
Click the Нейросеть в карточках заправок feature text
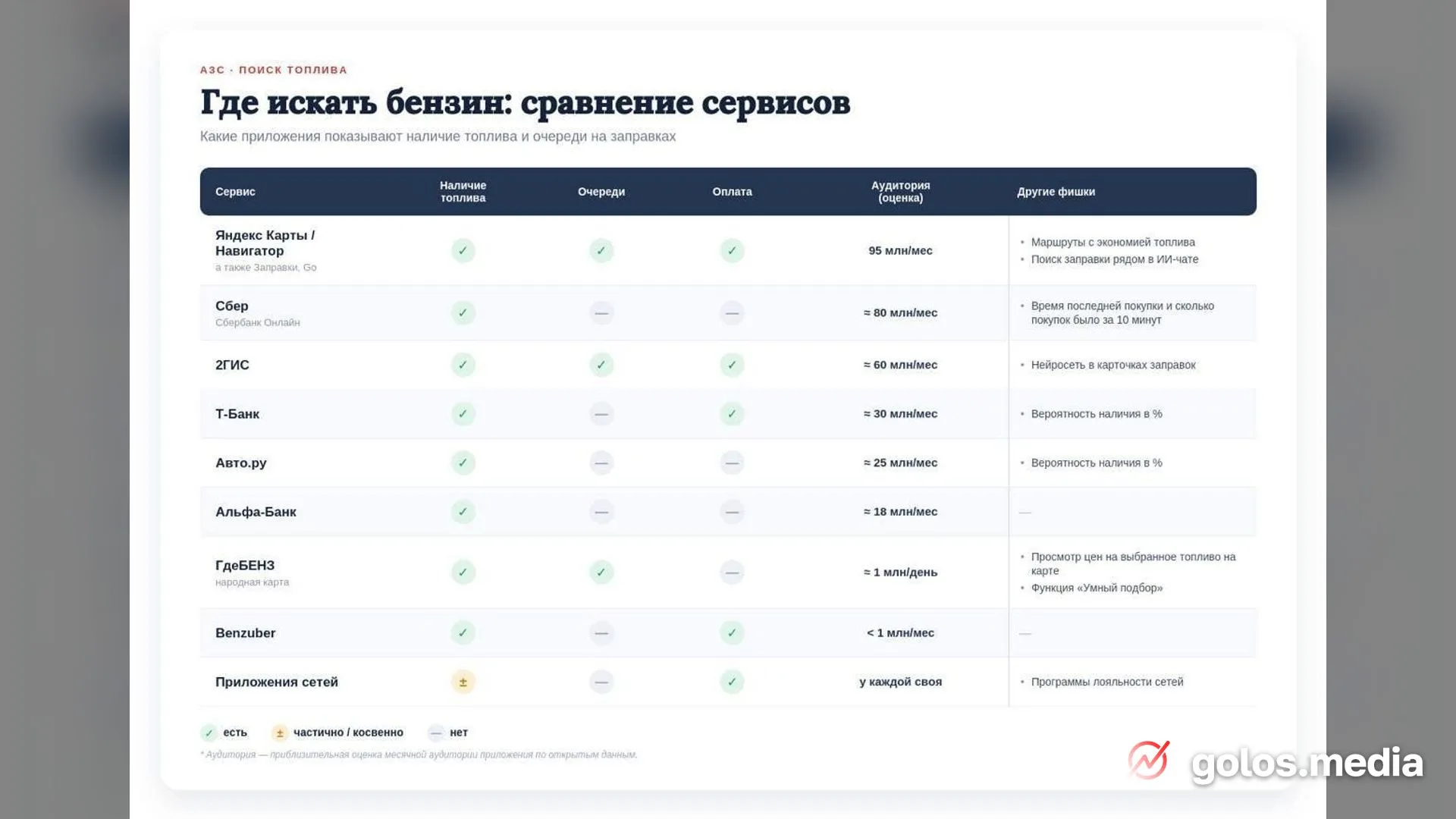(1112, 365)
